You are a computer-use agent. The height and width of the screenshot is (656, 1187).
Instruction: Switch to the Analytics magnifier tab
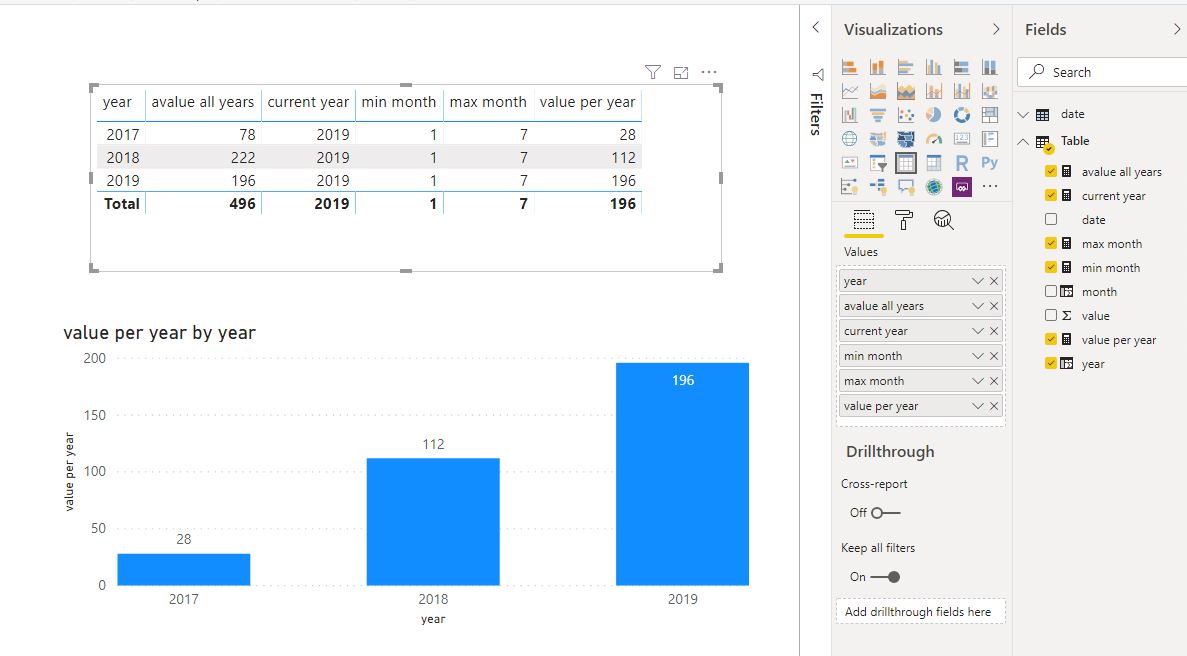coord(943,220)
